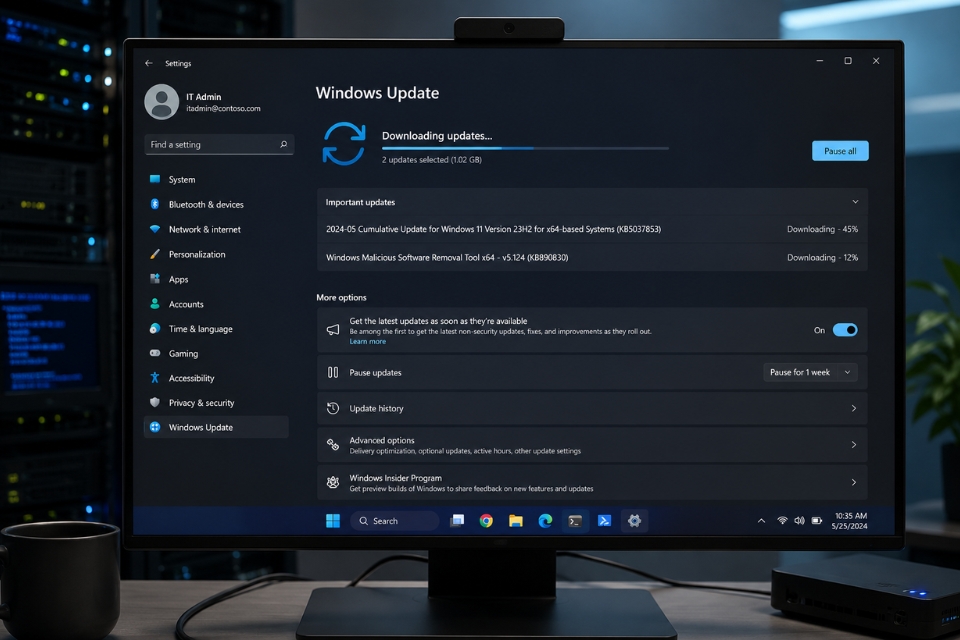Image resolution: width=960 pixels, height=640 pixels.
Task: Go to Privacy & security settings
Action: coord(216,403)
